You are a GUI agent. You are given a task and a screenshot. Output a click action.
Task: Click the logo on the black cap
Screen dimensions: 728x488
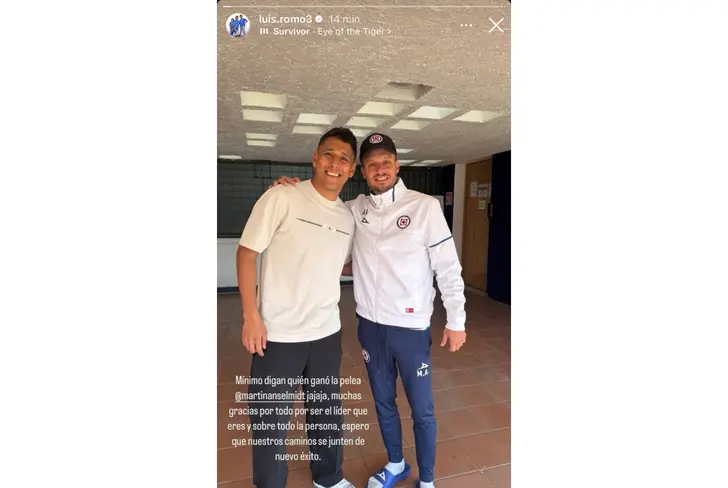(376, 138)
